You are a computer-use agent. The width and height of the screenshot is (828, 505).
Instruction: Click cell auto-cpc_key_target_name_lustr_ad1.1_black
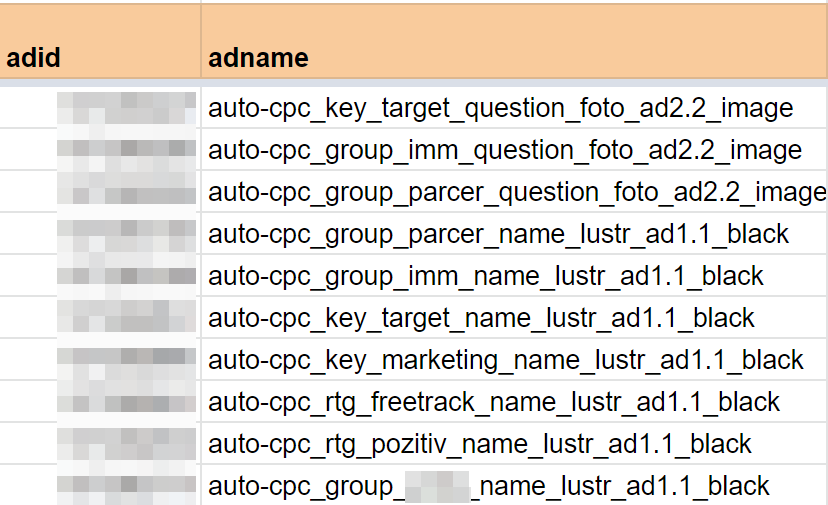[481, 318]
